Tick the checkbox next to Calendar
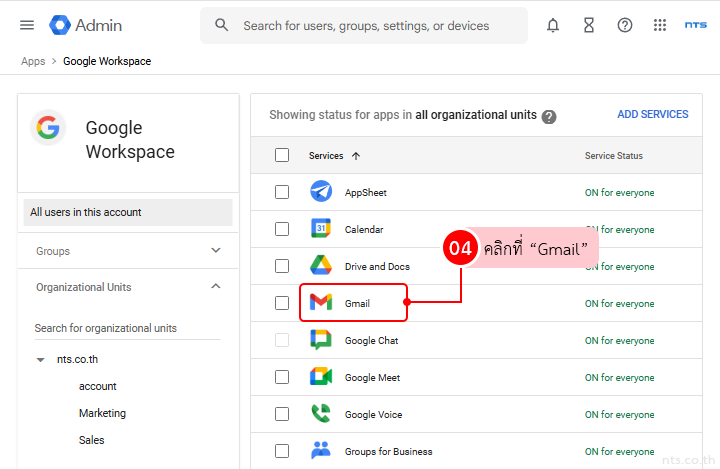This screenshot has width=720, height=469. point(282,229)
